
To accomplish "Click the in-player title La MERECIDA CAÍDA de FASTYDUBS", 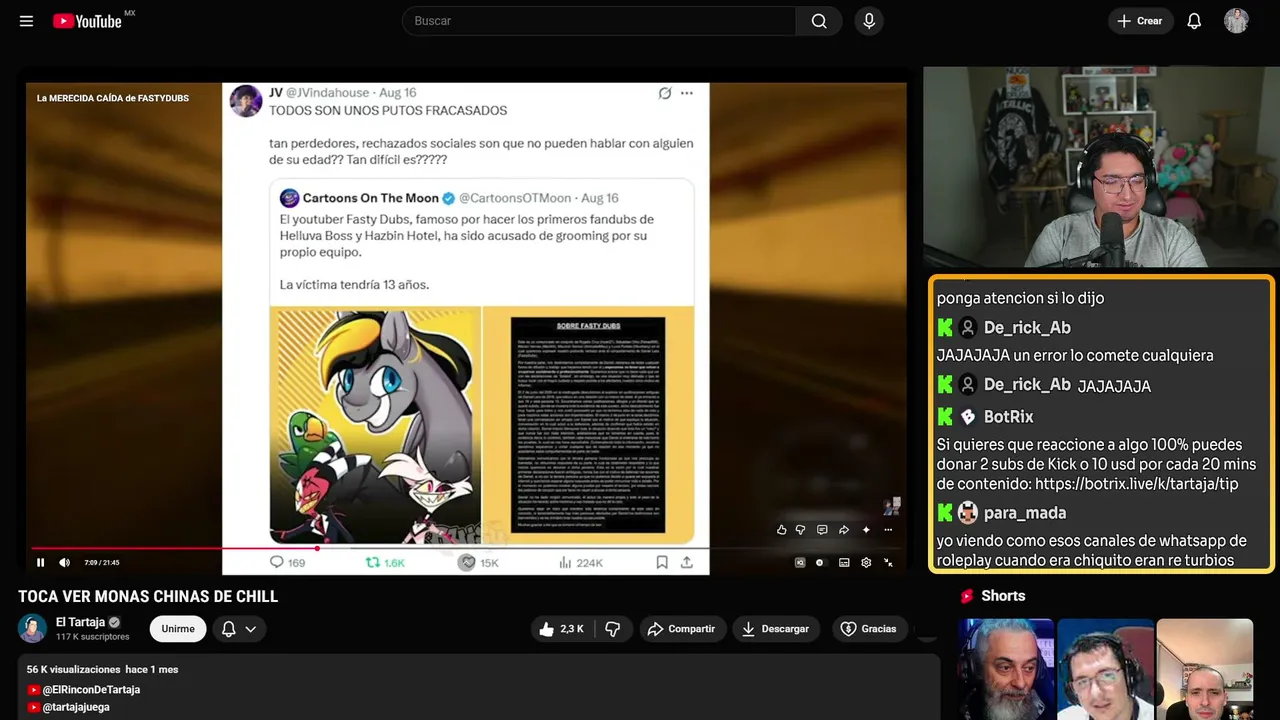I will 113,98.
